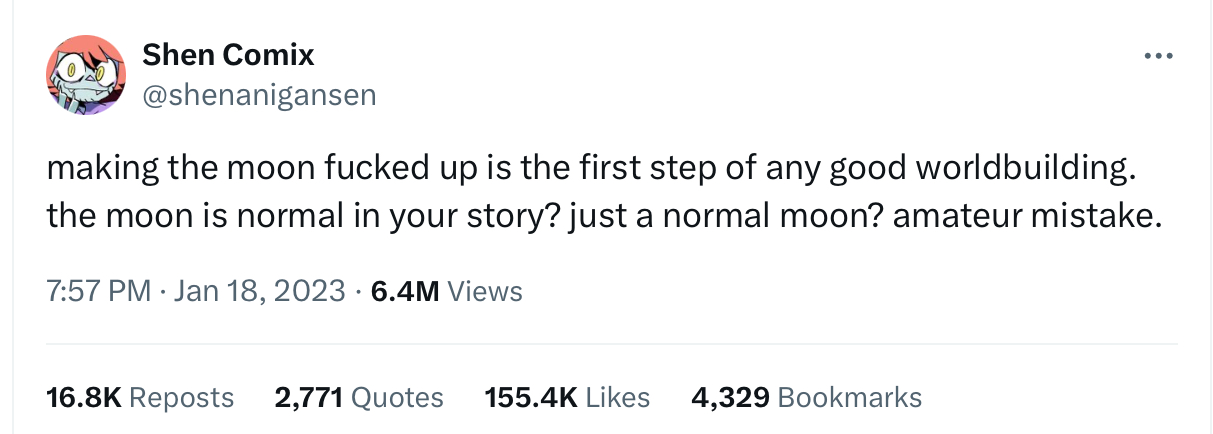Click the 7:57 PM timestamp
Viewport: 1213px width, 434px height.
click(98, 291)
